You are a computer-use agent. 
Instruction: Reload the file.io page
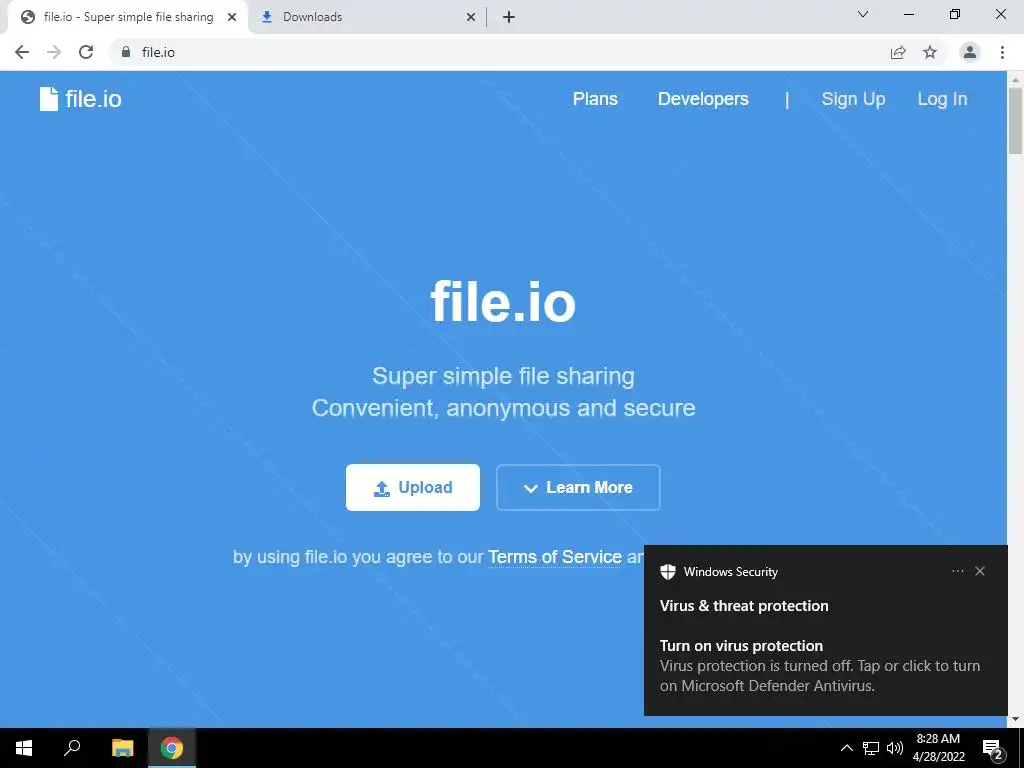(86, 52)
